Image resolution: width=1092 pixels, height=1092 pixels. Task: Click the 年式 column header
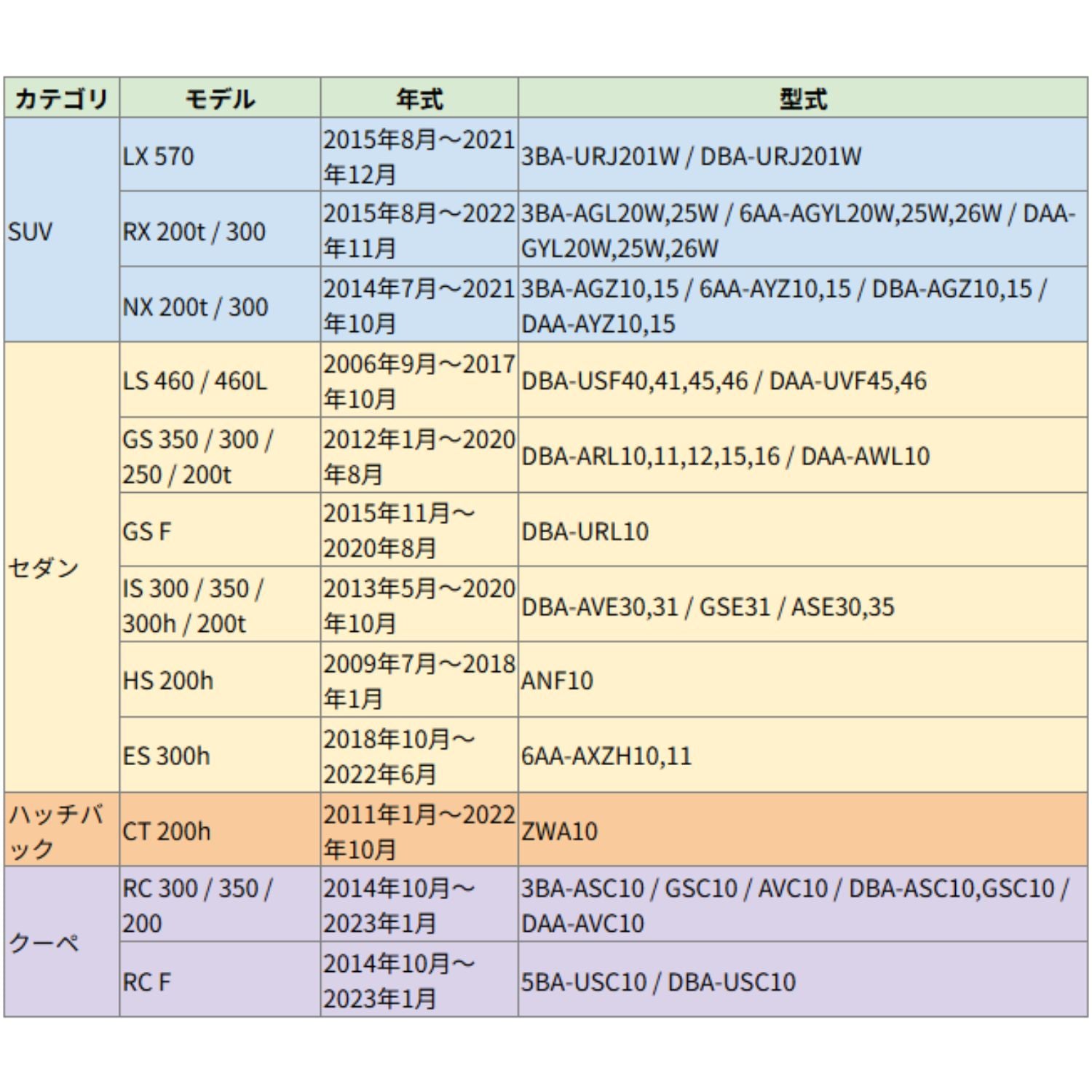click(419, 98)
